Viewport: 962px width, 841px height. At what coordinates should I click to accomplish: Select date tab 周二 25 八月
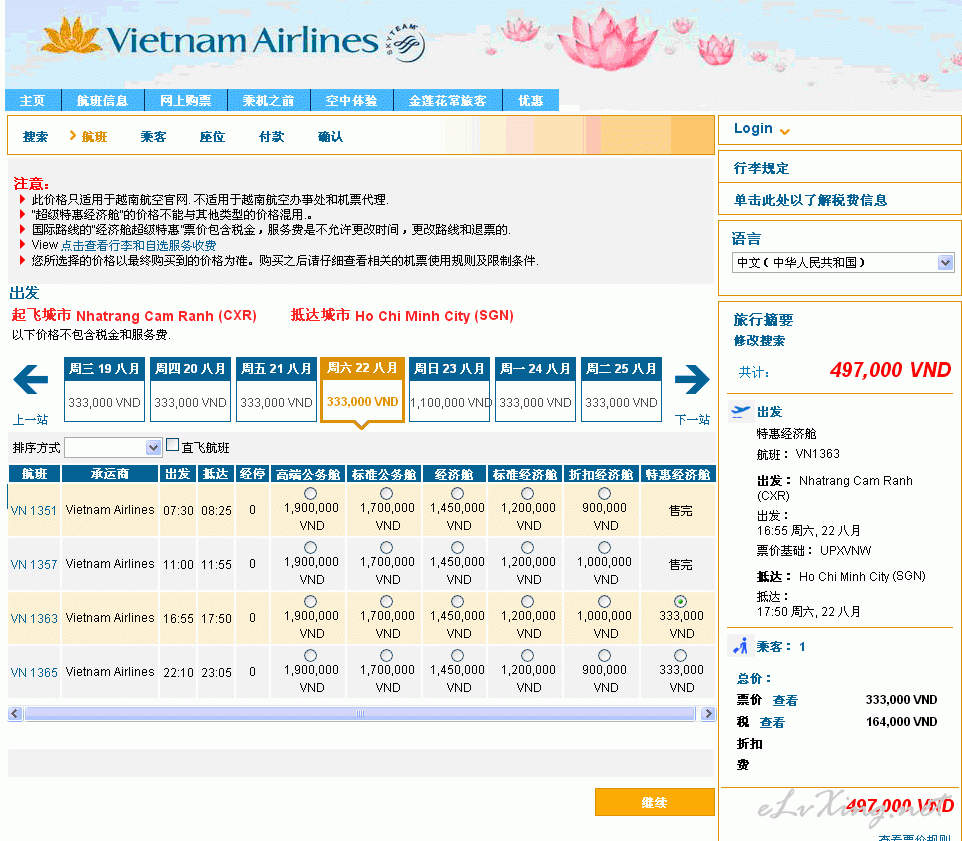click(x=621, y=390)
